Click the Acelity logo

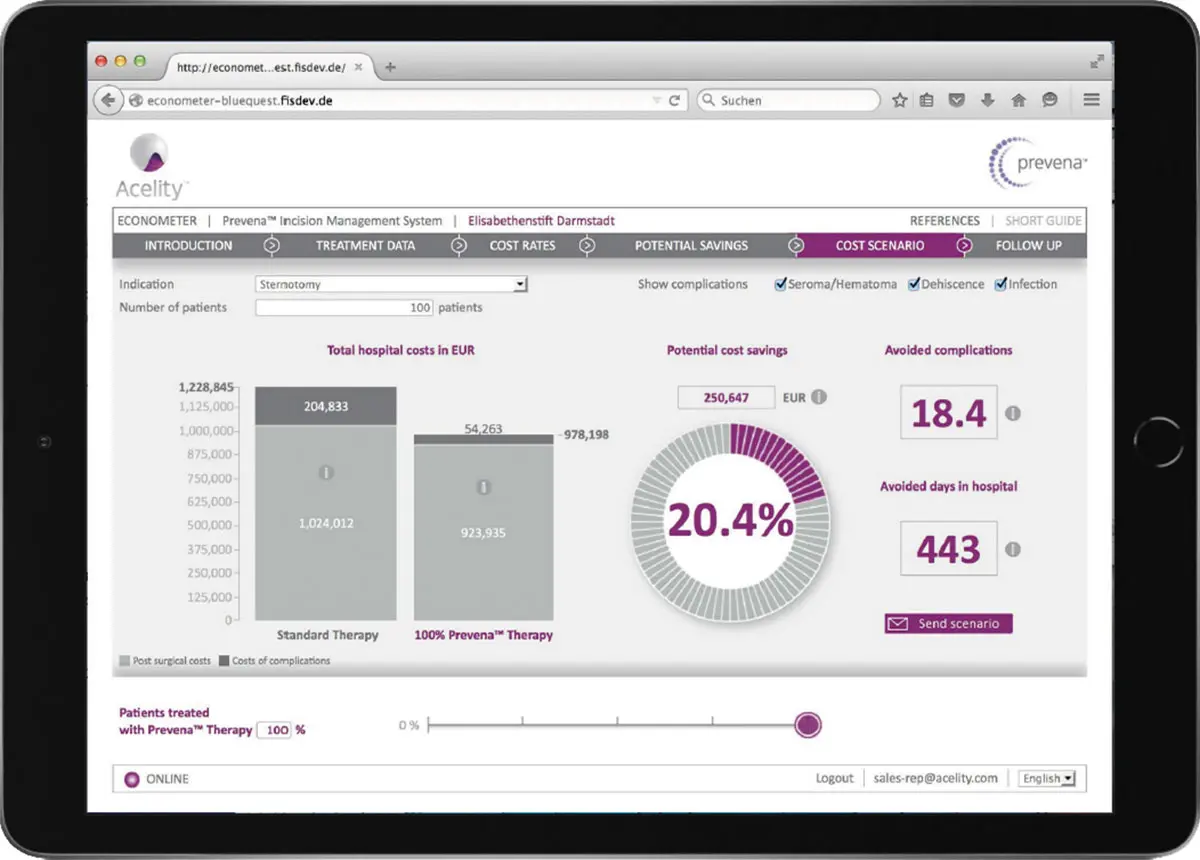pos(150,168)
